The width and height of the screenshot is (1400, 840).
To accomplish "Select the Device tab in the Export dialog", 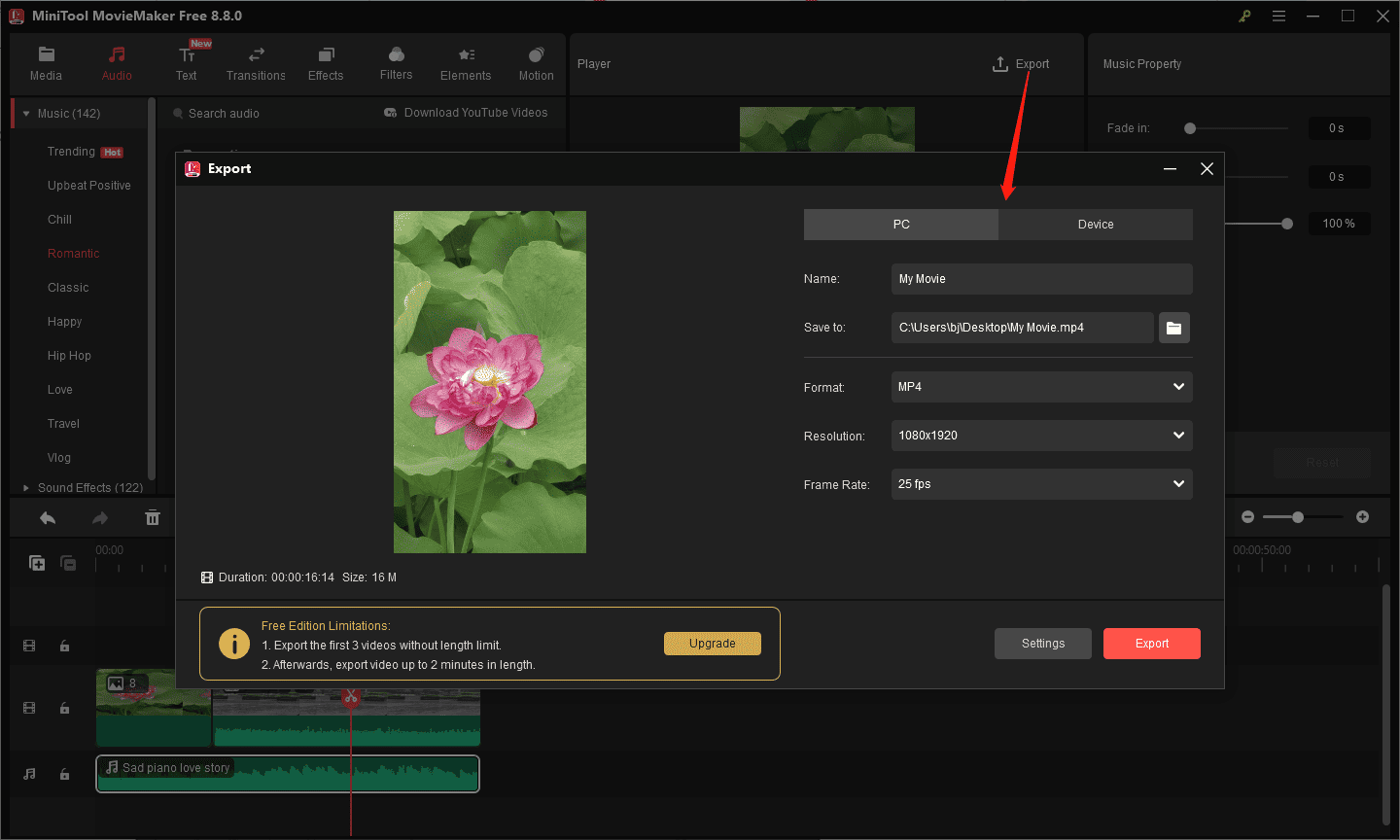I will tap(1096, 225).
